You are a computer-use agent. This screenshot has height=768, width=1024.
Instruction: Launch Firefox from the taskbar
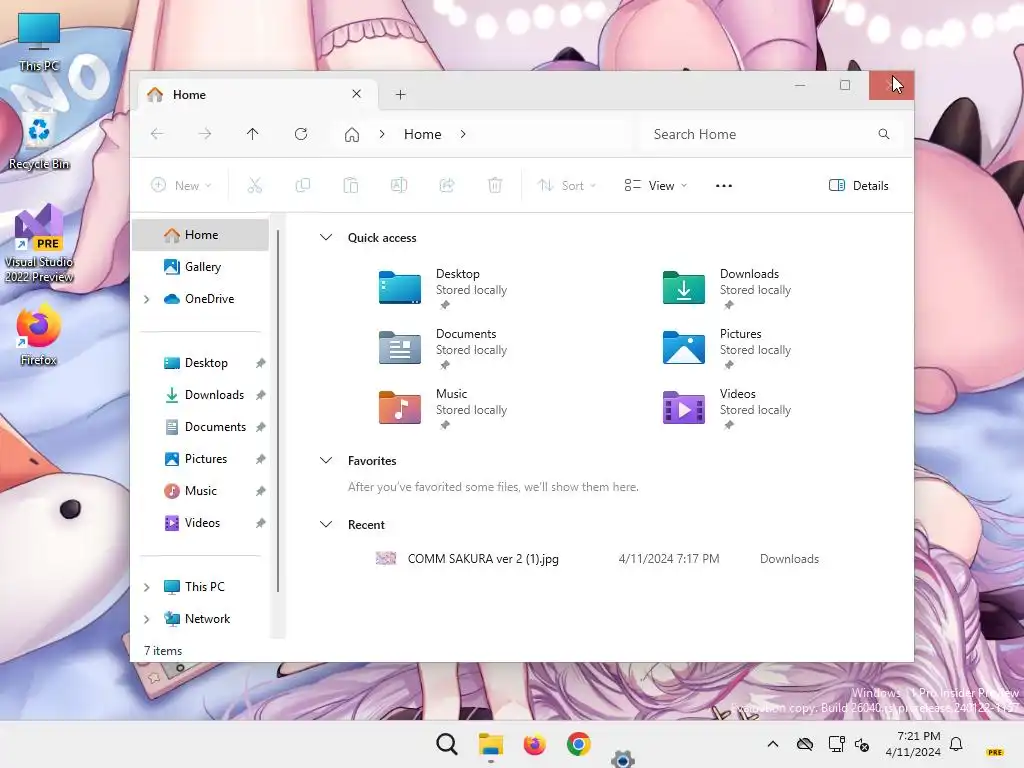534,744
